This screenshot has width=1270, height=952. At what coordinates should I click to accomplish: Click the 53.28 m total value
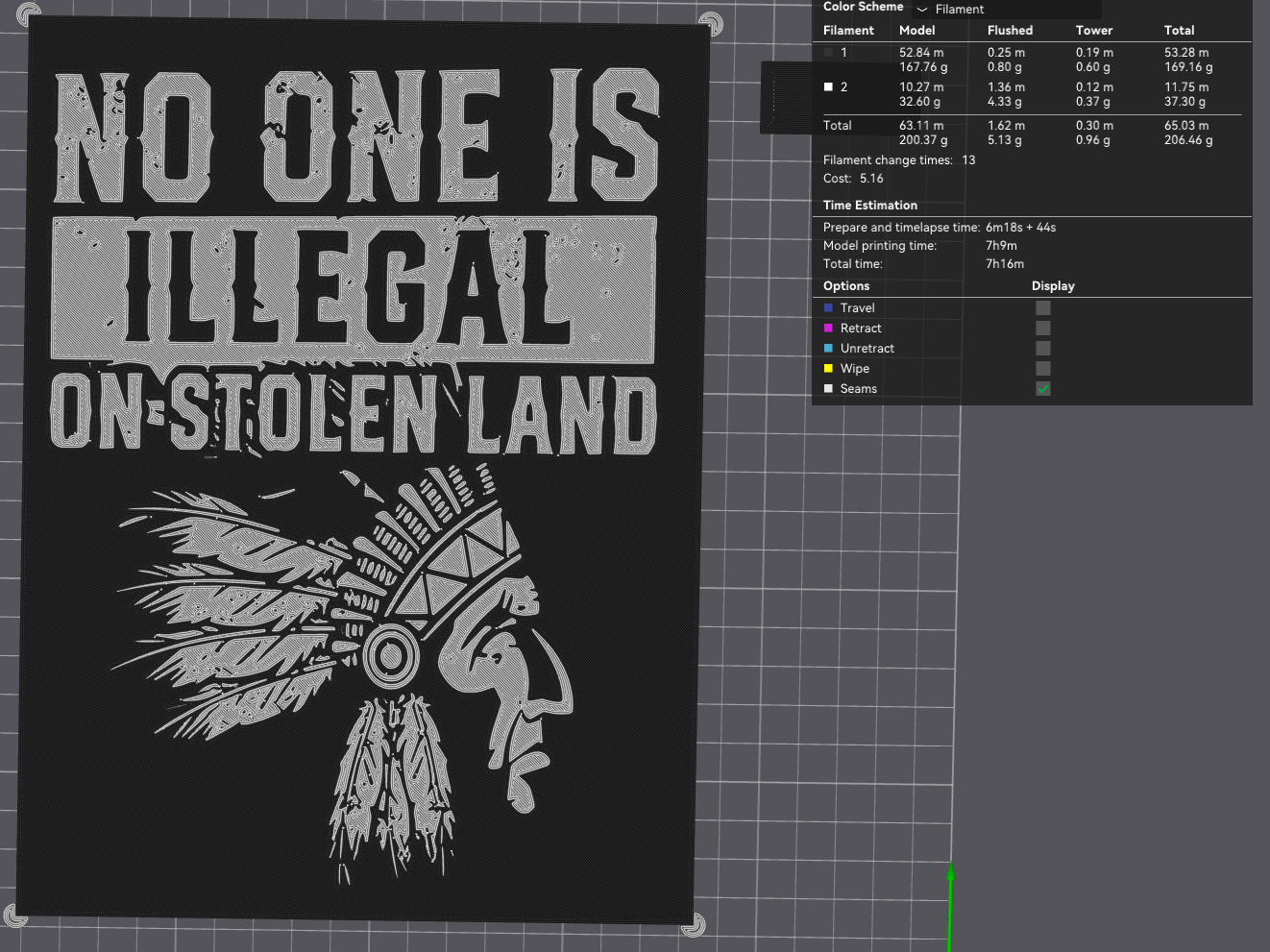click(x=1186, y=53)
